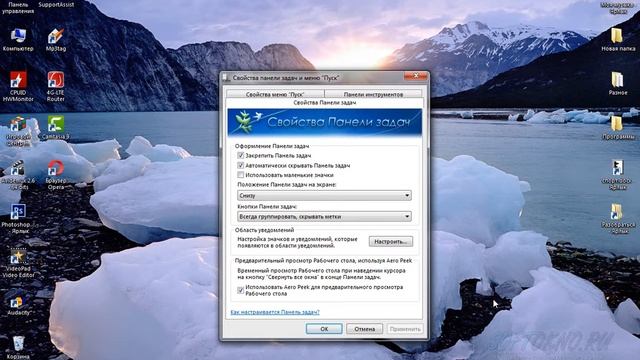This screenshot has width=640, height=360.
Task: Switch to the Свойства меню "Пуск" tab
Action: (x=275, y=94)
